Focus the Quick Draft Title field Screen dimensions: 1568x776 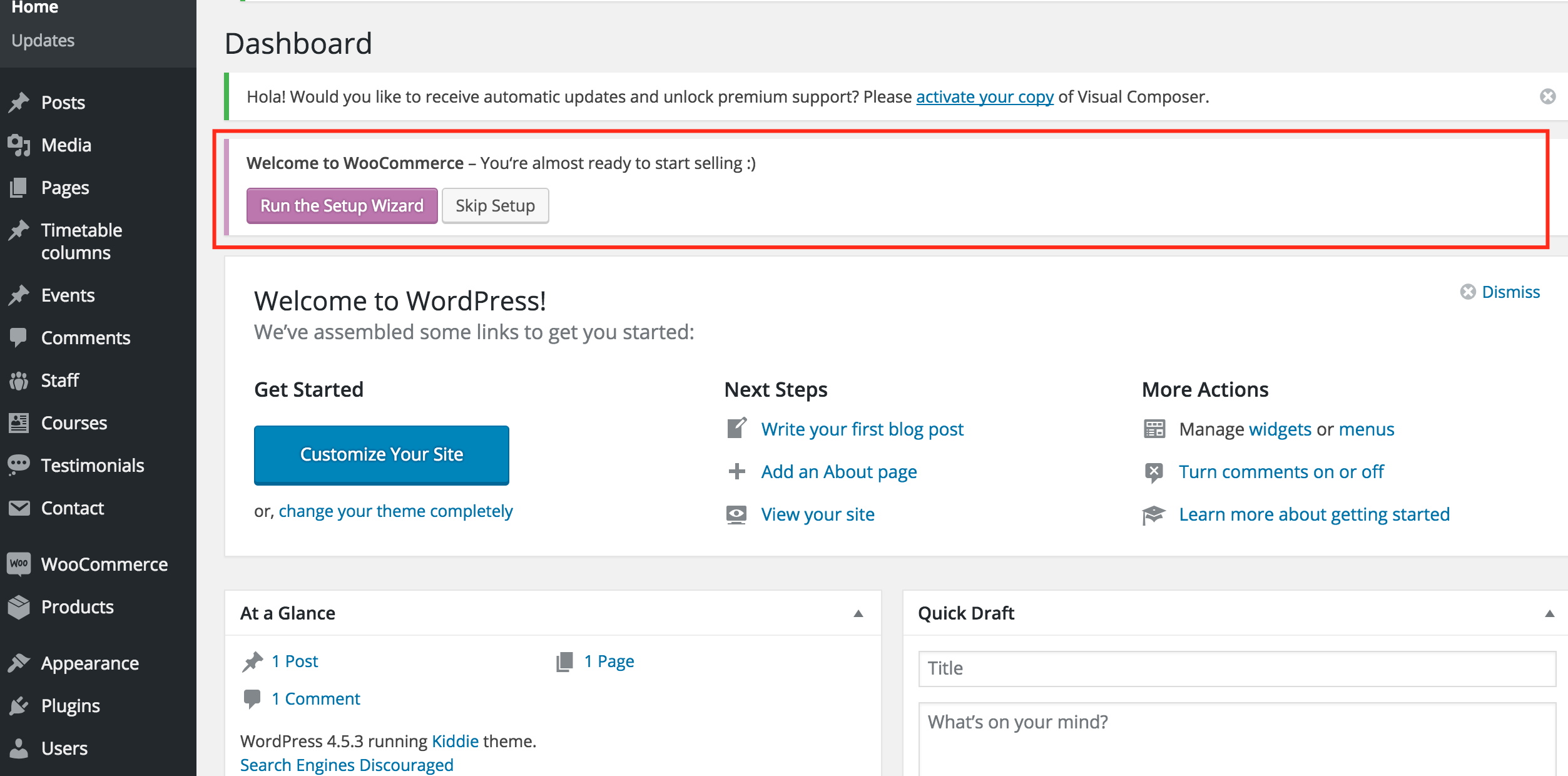(x=1236, y=668)
